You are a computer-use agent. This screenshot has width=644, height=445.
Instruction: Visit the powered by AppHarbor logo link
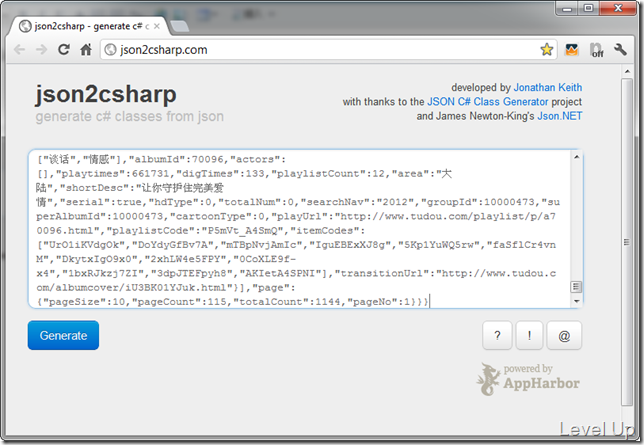[529, 379]
